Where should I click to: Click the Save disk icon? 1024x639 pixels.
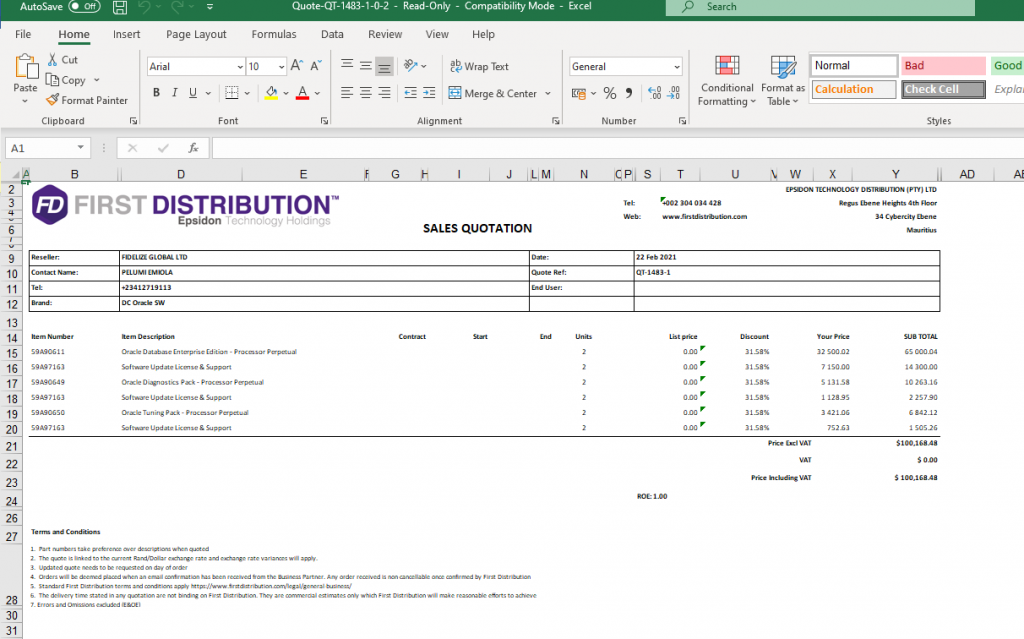121,7
